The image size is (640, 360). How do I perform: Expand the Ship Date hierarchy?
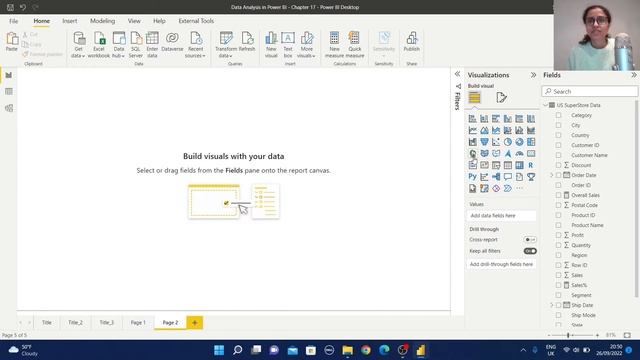(552, 305)
